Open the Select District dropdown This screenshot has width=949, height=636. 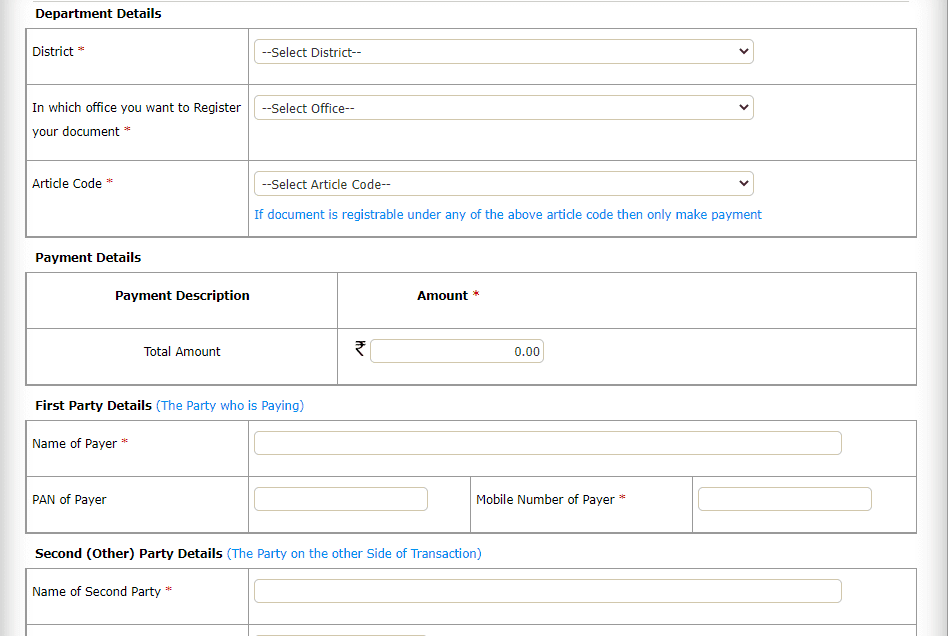click(x=503, y=52)
